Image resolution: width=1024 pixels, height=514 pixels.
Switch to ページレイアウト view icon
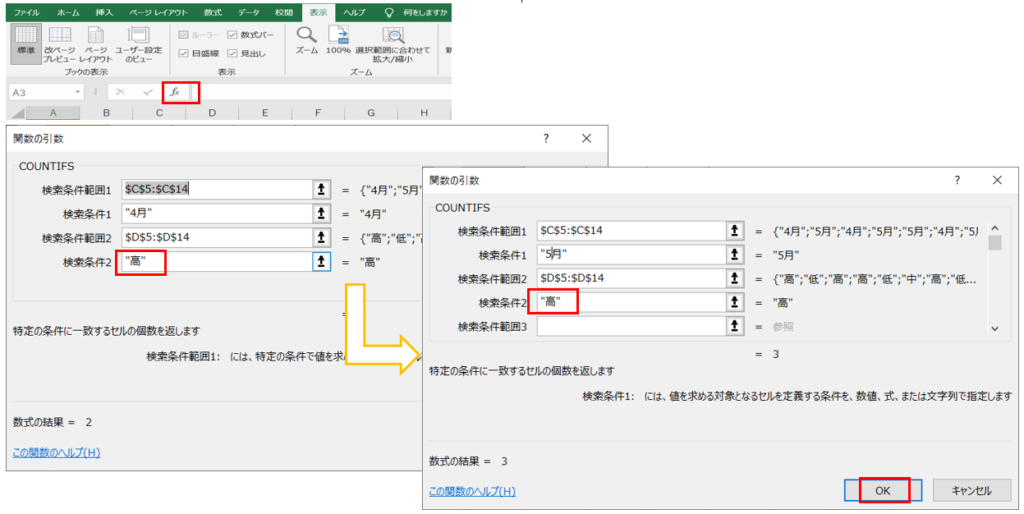[95, 44]
